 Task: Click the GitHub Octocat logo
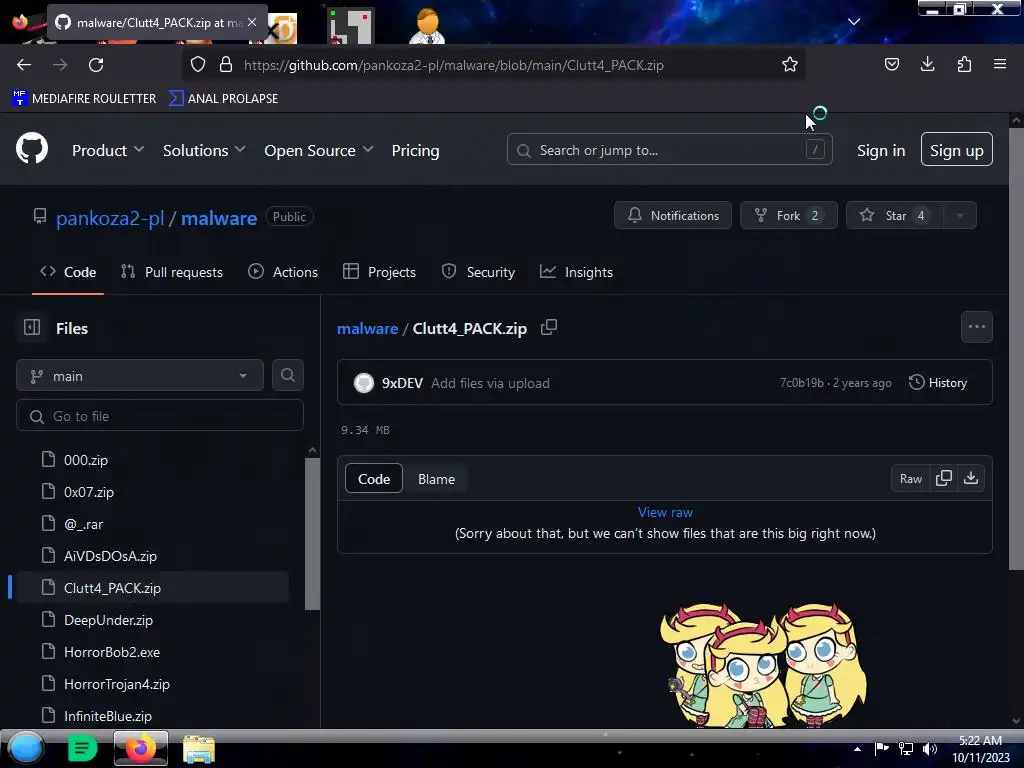pos(32,150)
